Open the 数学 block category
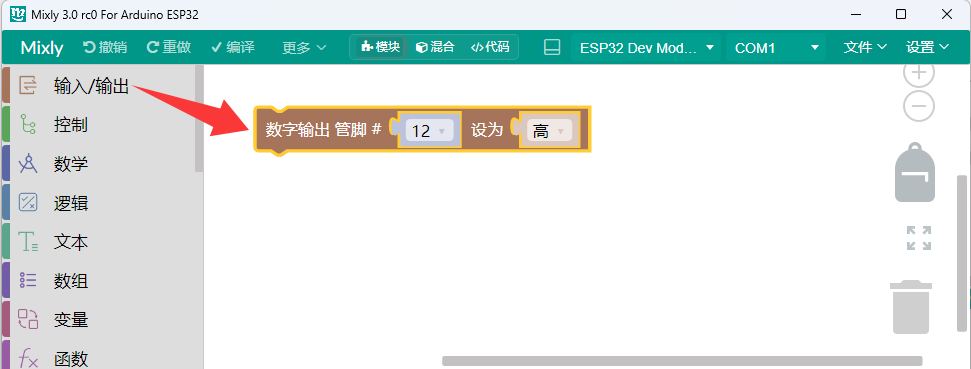The width and height of the screenshot is (971, 369). pyautogui.click(x=99, y=164)
